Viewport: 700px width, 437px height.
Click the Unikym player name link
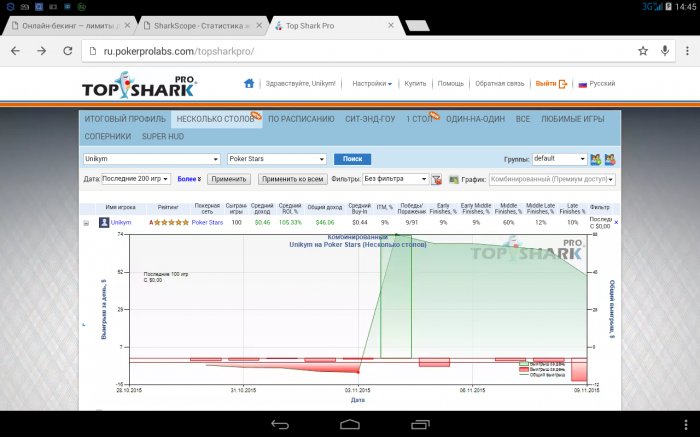coord(121,222)
